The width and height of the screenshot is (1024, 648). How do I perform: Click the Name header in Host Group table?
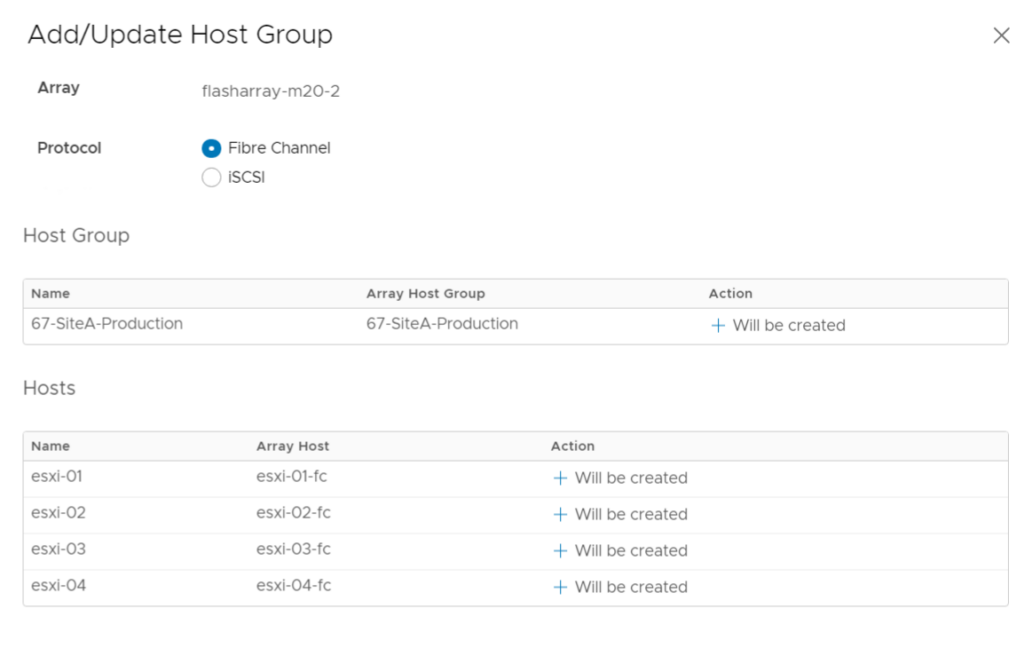coord(50,294)
